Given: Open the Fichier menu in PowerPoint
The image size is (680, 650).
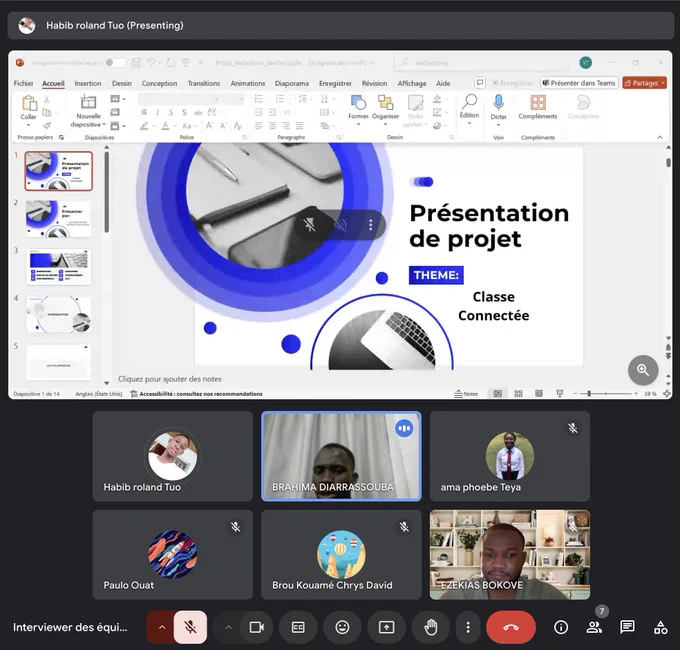Looking at the screenshot, I should click(23, 83).
